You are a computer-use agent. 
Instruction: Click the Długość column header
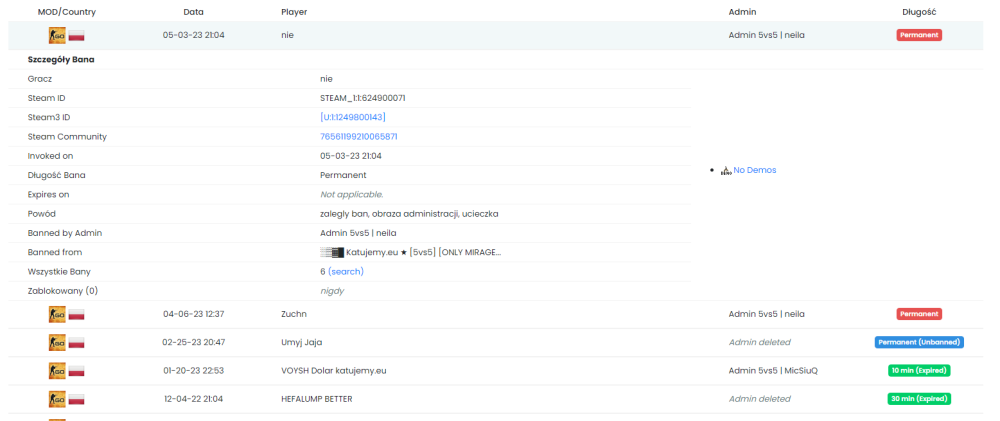click(x=919, y=12)
